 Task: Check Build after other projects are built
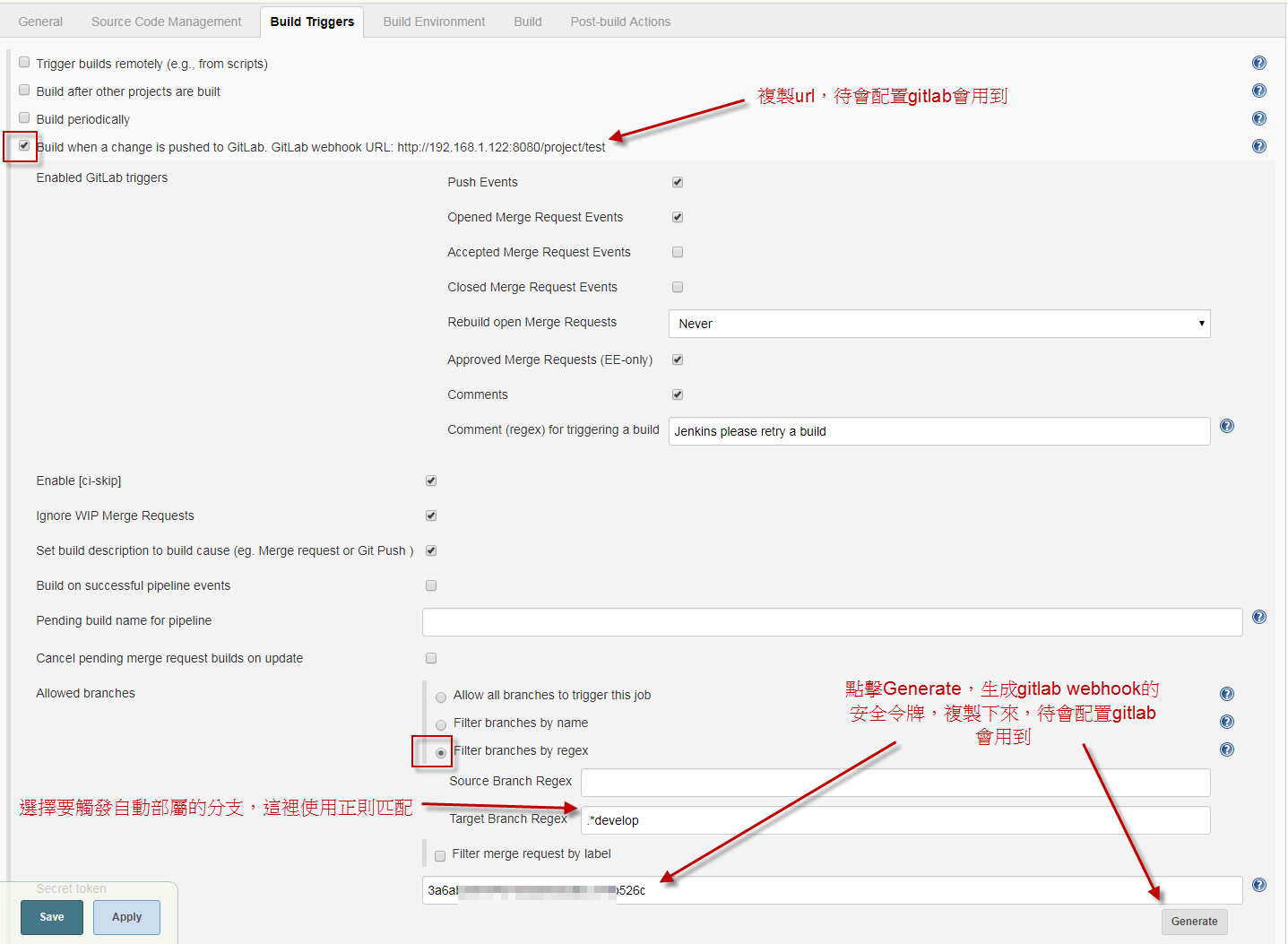click(x=24, y=91)
